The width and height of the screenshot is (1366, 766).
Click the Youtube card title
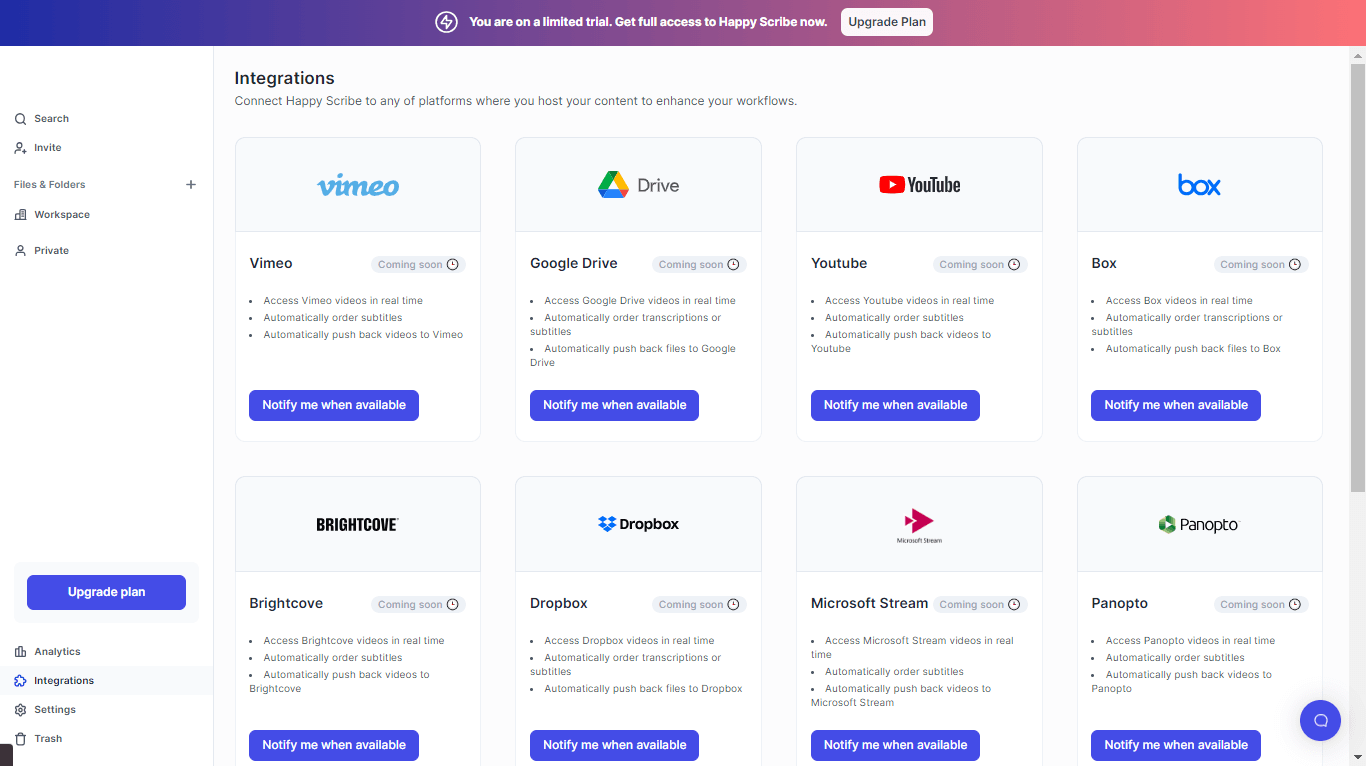[839, 264]
